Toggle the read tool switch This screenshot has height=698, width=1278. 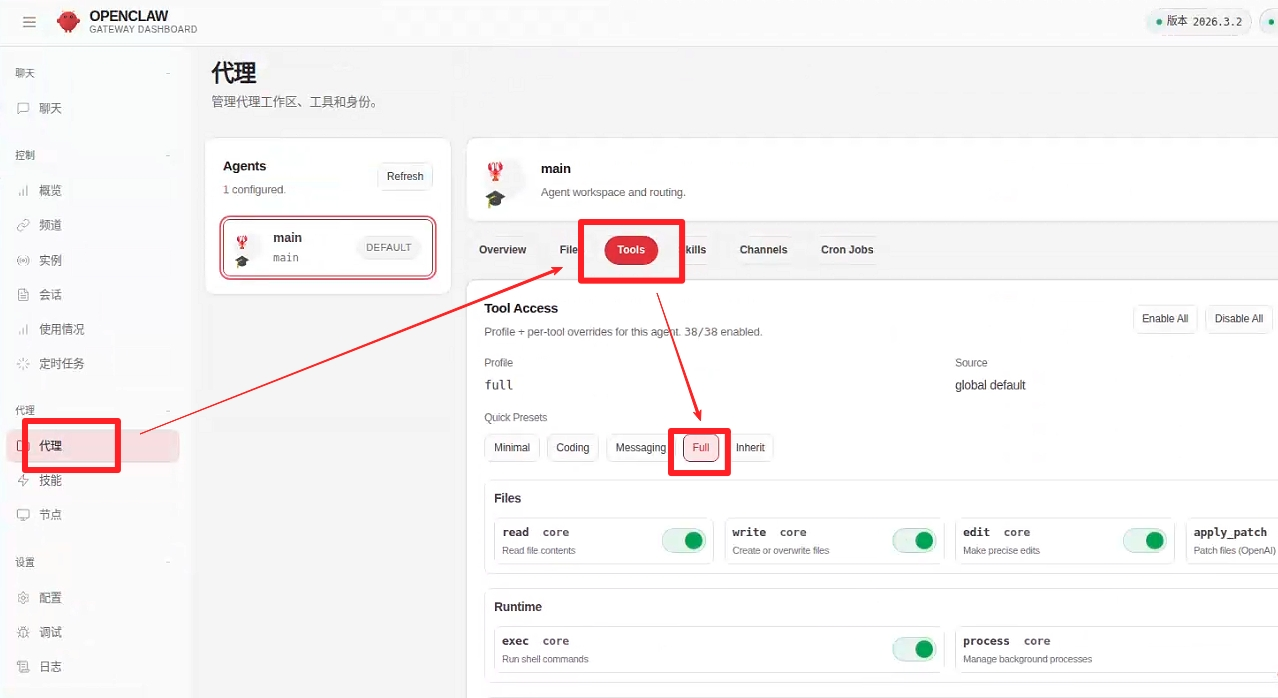pyautogui.click(x=684, y=541)
